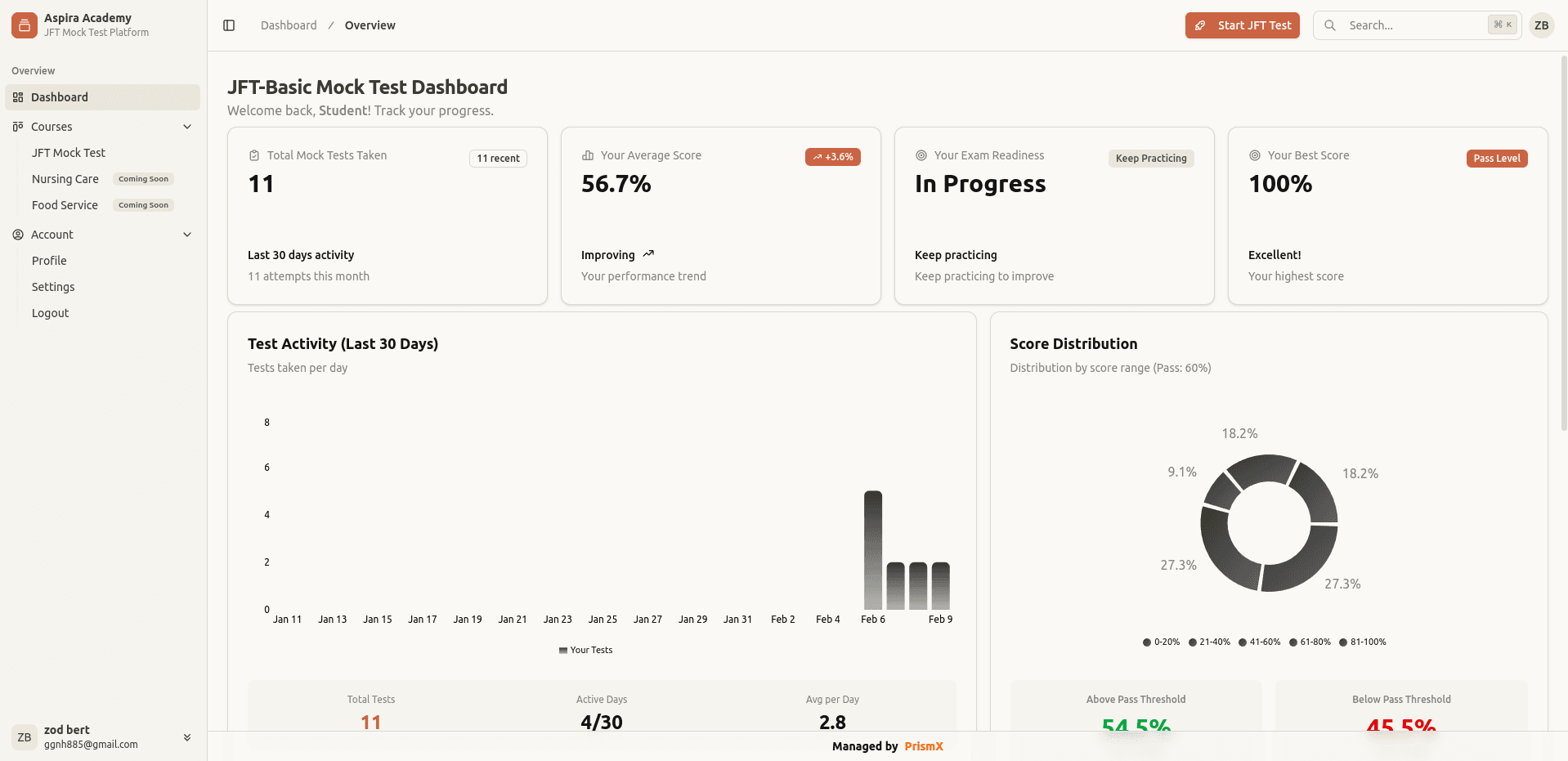The image size is (1568, 761).
Task: Open JFT Mock Test course
Action: (x=69, y=153)
